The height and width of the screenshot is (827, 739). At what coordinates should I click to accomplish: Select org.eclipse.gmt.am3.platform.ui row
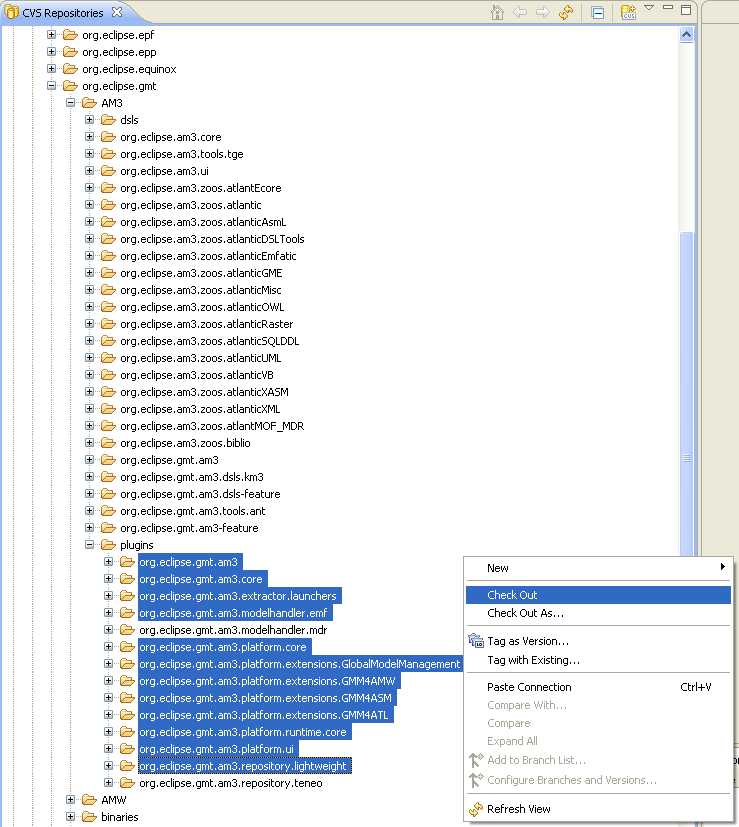(218, 749)
